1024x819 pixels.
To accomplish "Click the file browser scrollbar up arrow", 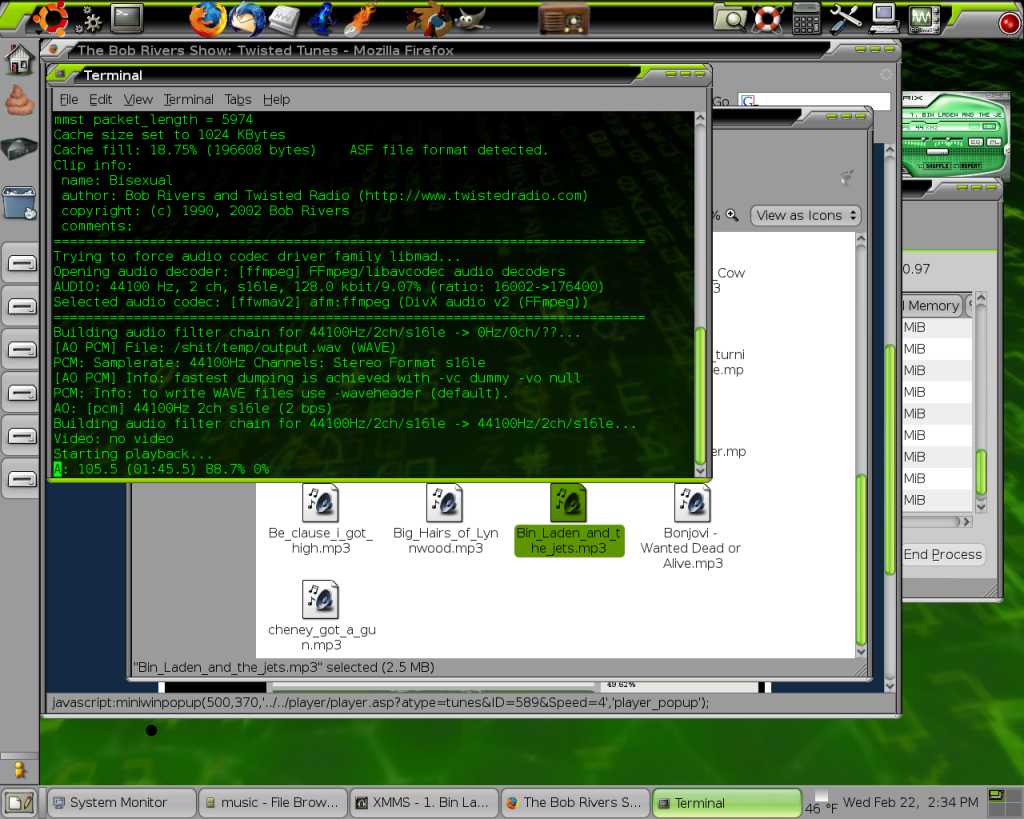I will pyautogui.click(x=861, y=240).
